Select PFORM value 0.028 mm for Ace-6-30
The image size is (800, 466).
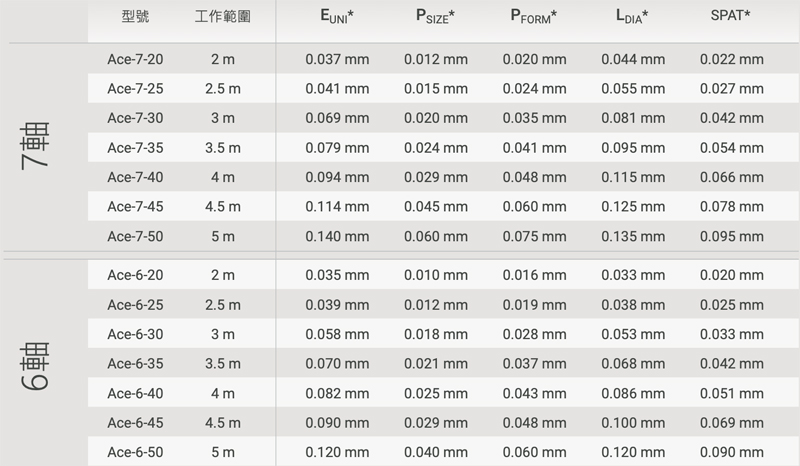click(534, 333)
